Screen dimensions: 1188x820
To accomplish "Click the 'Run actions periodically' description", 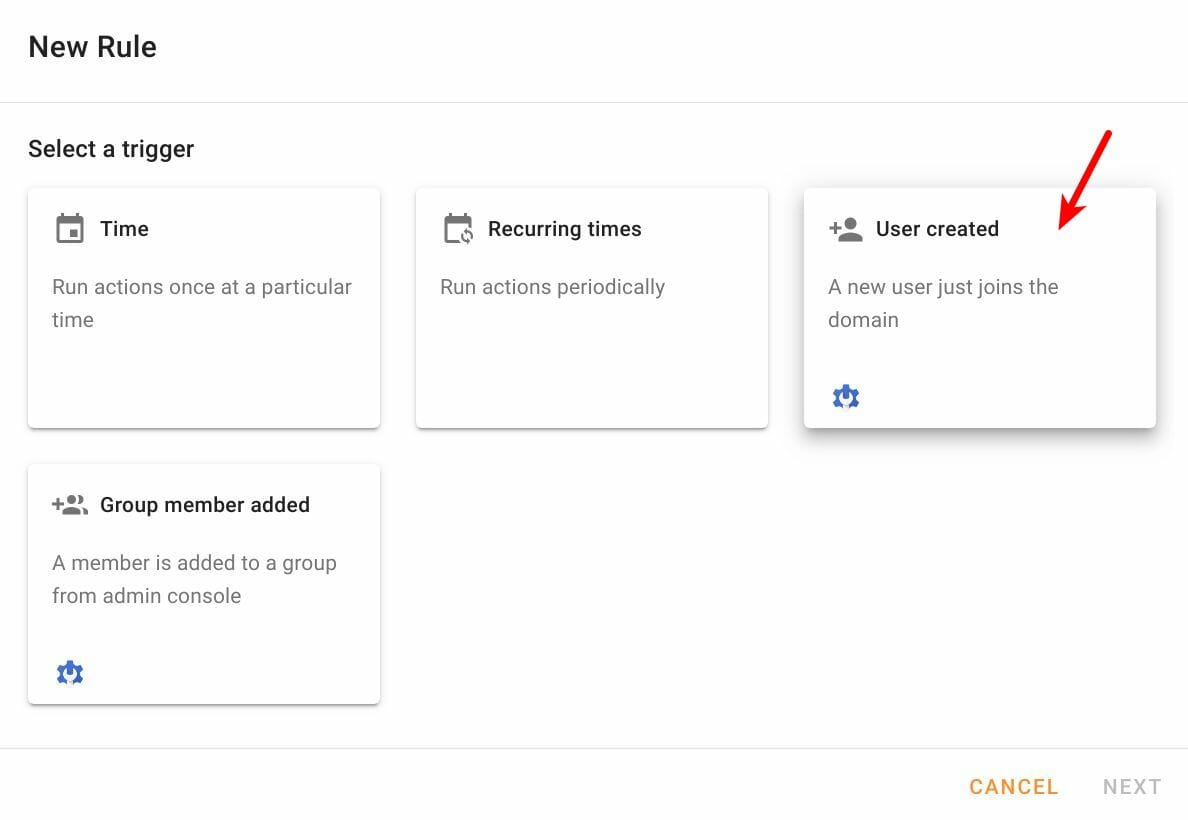I will (x=552, y=287).
